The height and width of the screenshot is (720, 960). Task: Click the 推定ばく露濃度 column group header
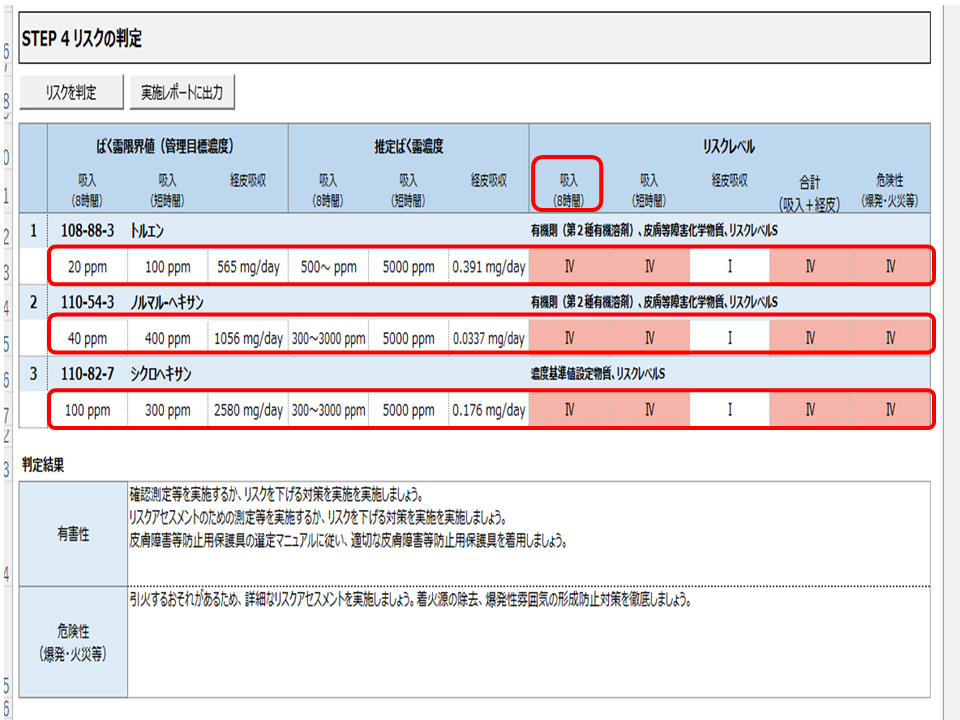click(408, 146)
